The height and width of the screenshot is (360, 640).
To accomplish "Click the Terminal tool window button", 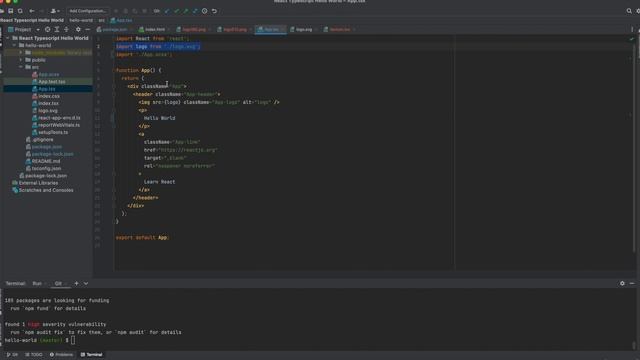I will (x=91, y=355).
